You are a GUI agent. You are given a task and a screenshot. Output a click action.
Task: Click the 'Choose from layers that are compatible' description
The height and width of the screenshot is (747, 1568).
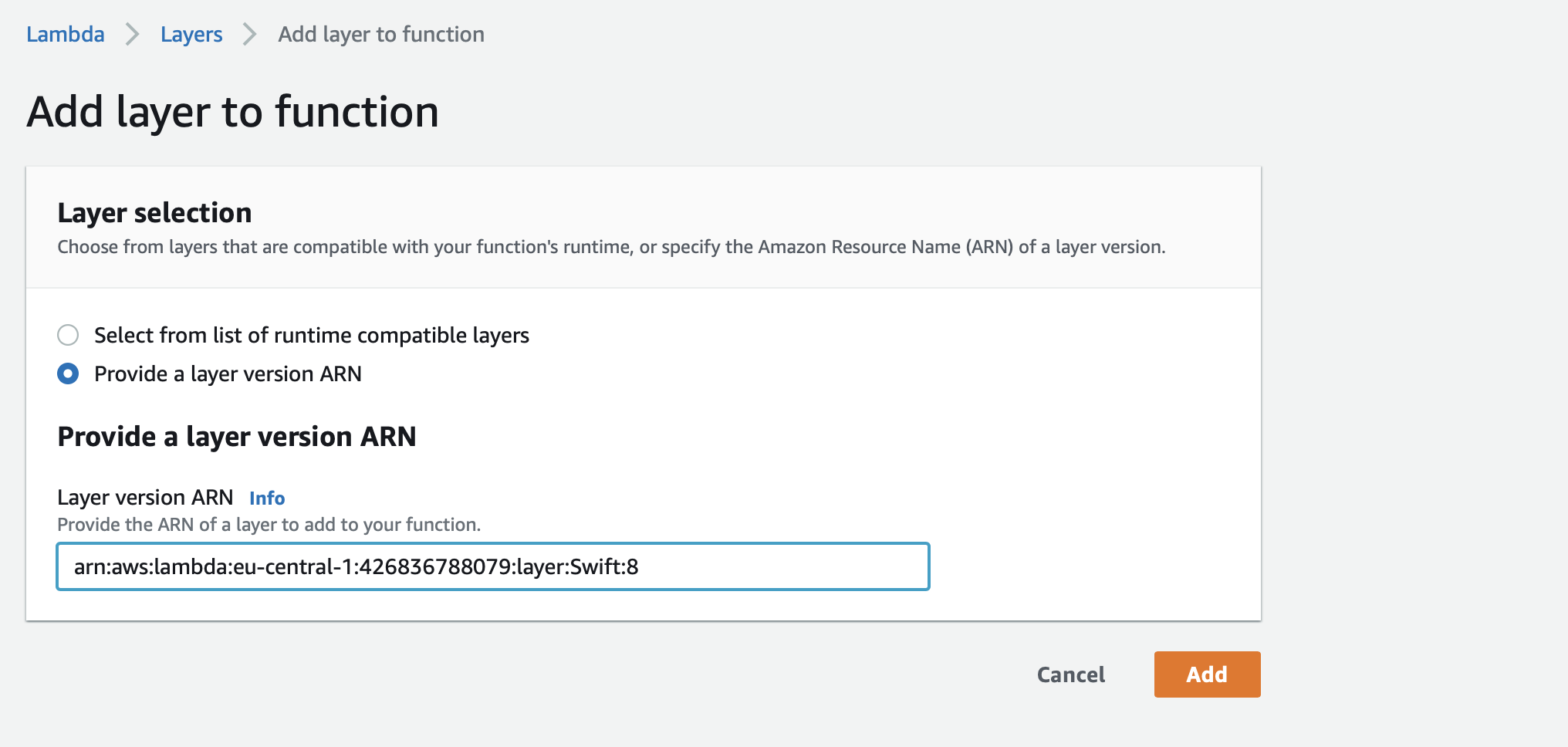[611, 247]
